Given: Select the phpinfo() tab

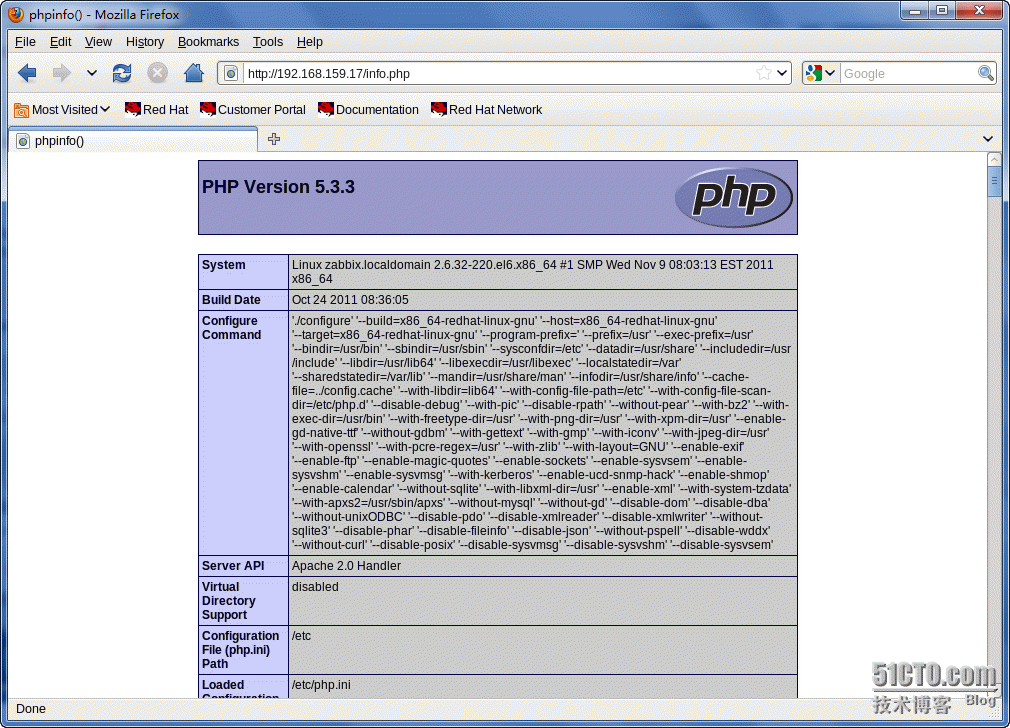Looking at the screenshot, I should coord(133,140).
